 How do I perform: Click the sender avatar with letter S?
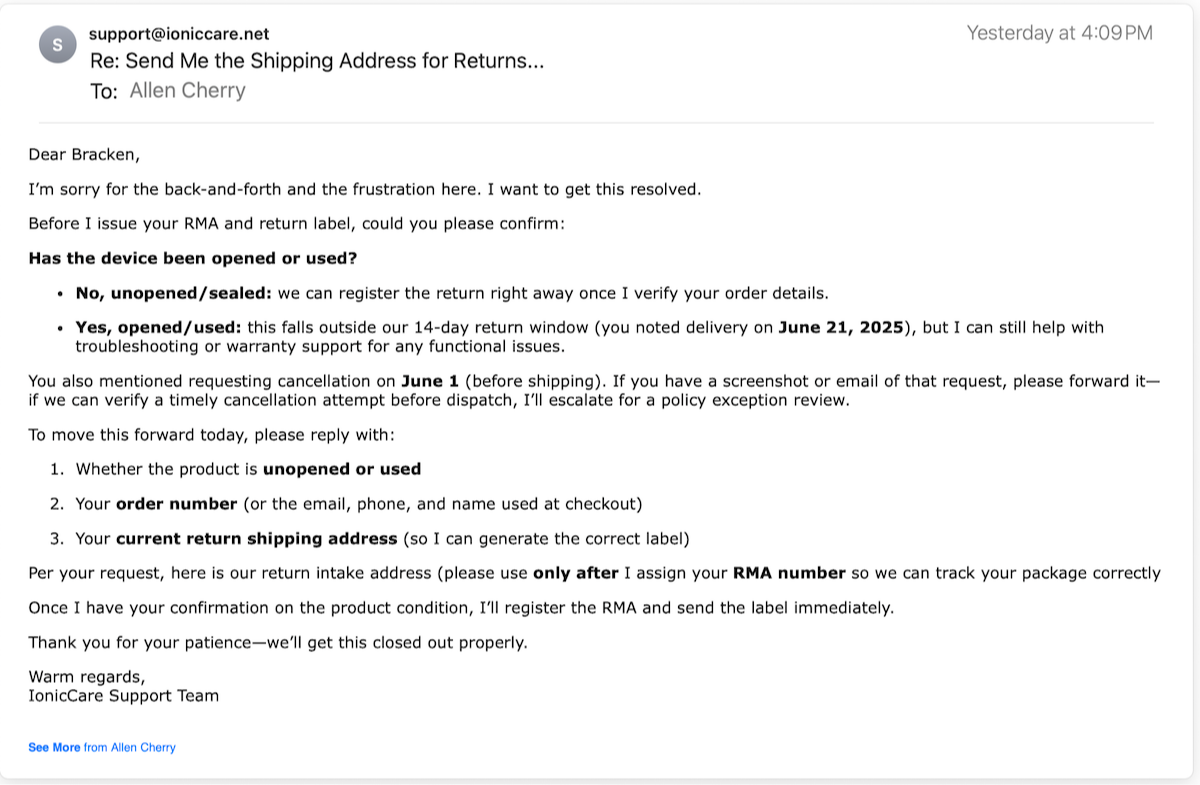click(57, 45)
